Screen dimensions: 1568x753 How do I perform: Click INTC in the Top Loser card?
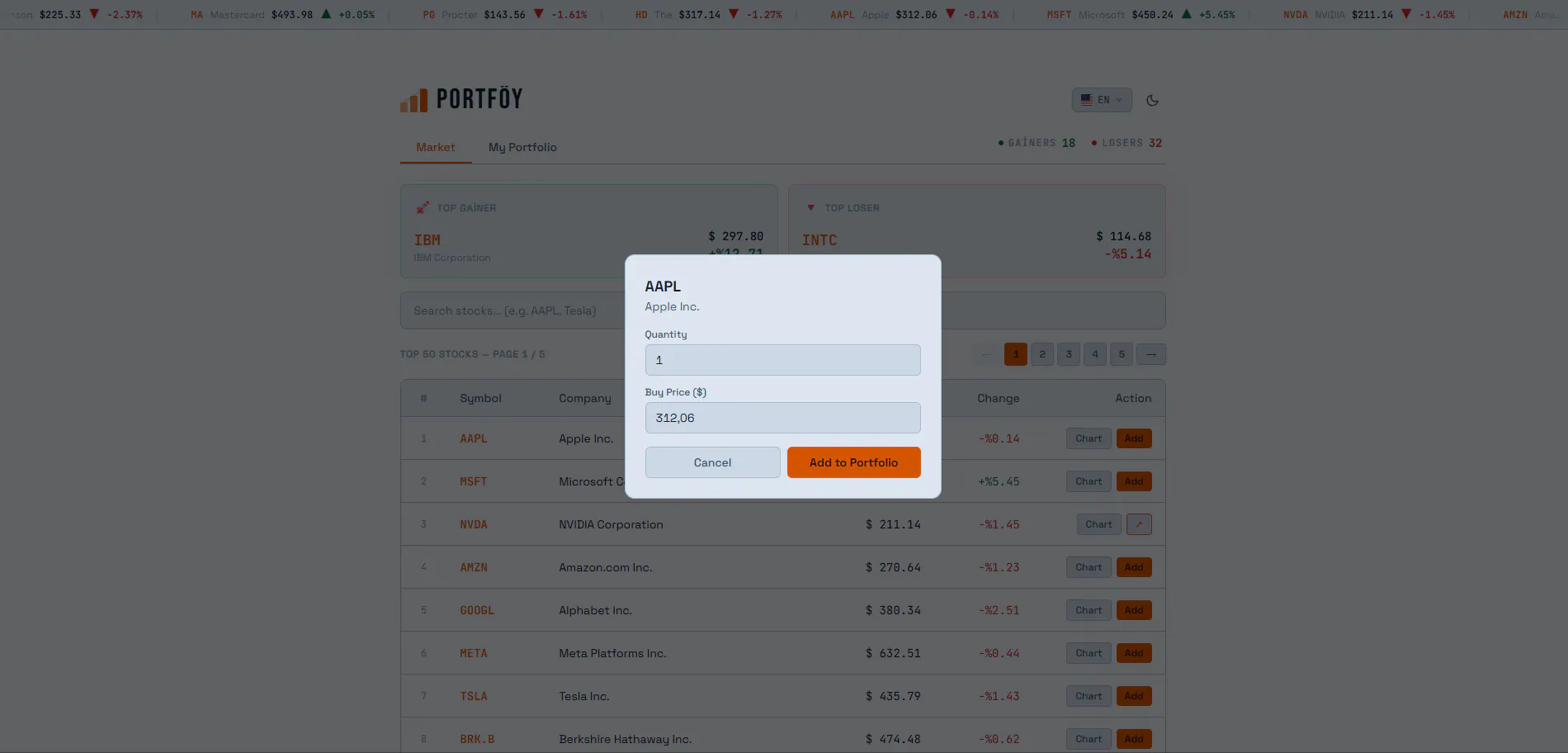coord(819,240)
